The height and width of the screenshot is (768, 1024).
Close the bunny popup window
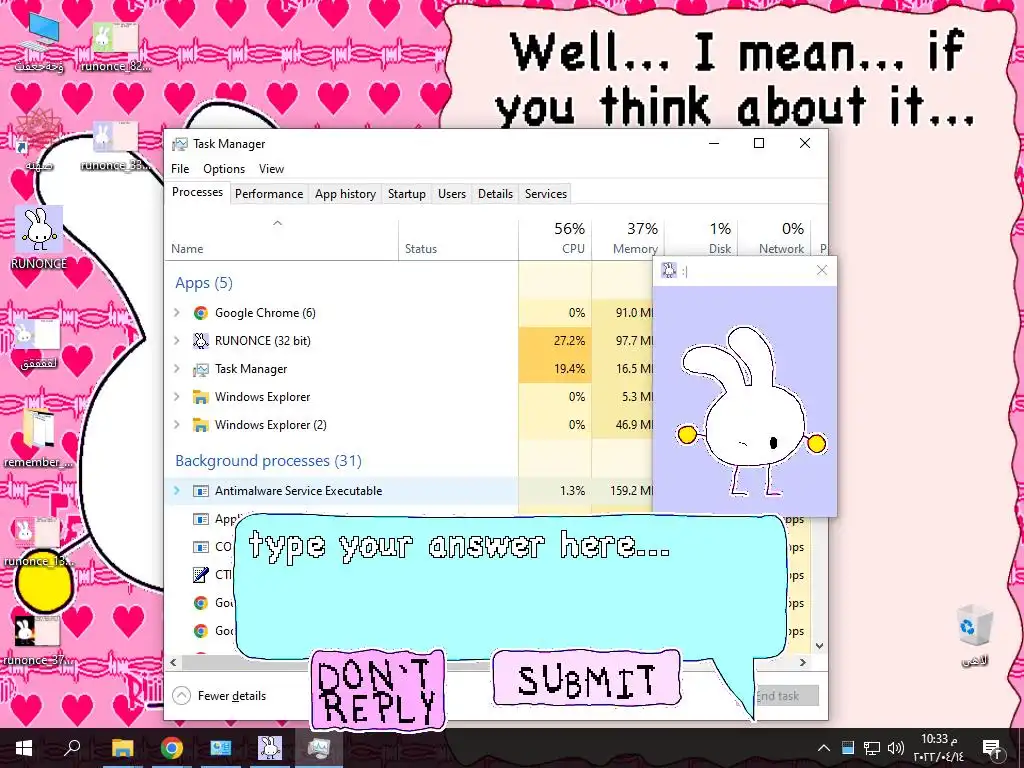822,270
